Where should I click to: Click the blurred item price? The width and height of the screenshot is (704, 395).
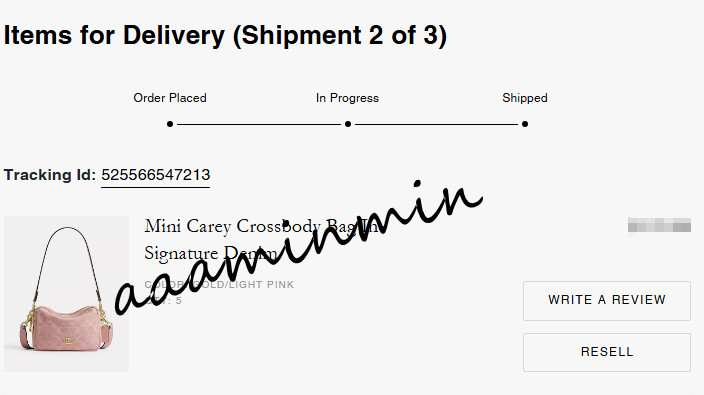[x=659, y=225]
